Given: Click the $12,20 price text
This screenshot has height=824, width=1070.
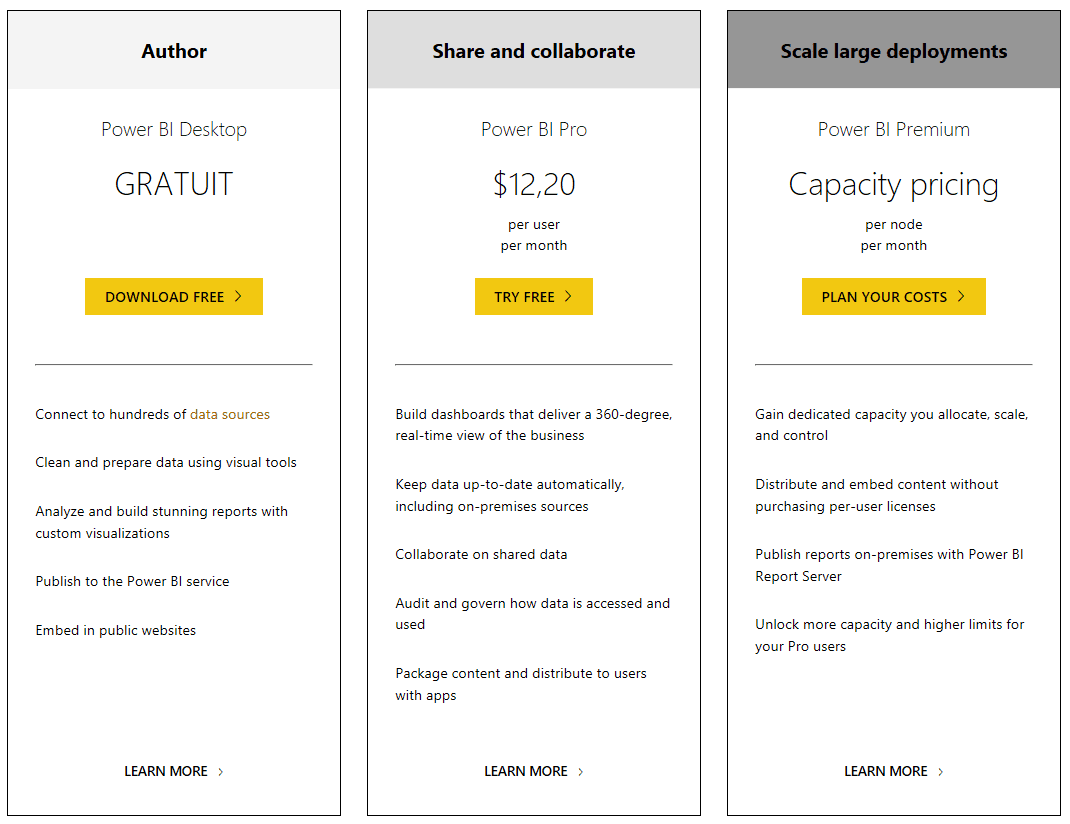Looking at the screenshot, I should tap(534, 184).
